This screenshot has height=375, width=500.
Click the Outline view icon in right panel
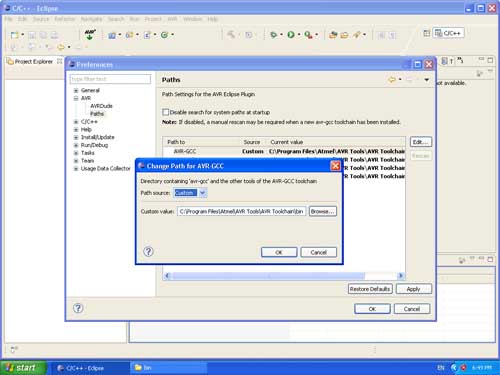445,61
